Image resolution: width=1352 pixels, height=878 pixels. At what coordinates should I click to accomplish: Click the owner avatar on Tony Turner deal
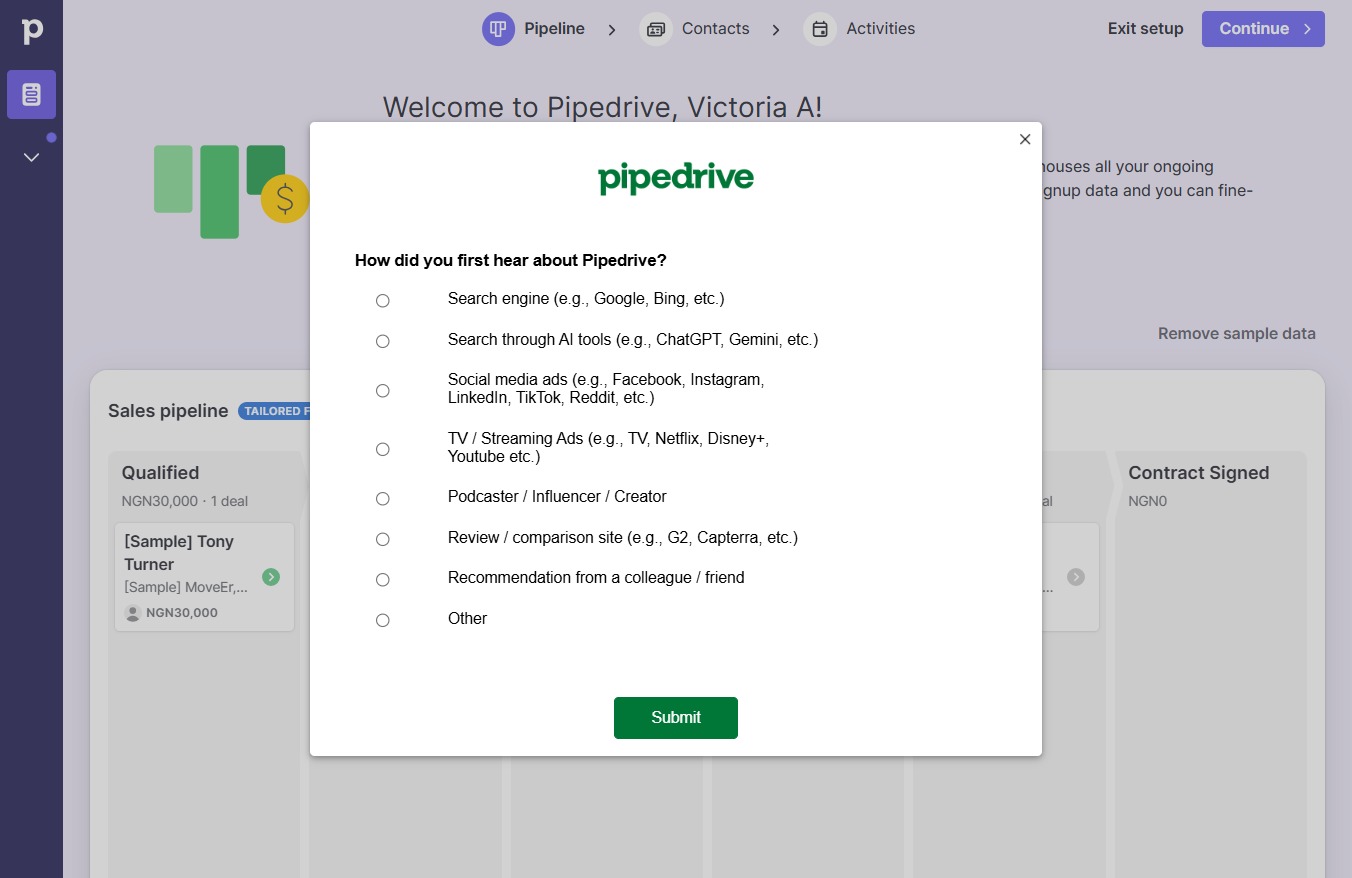pyautogui.click(x=133, y=613)
